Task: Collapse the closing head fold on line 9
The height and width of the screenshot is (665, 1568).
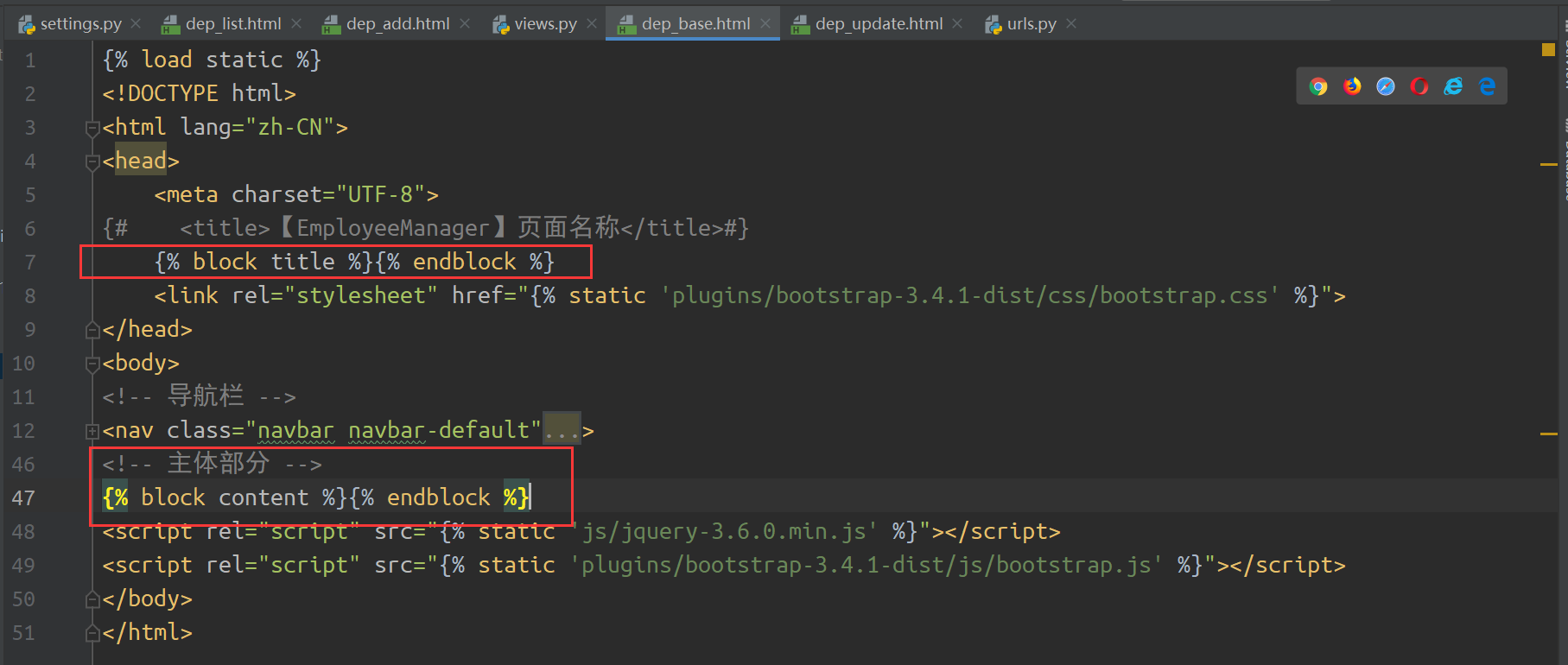Action: [x=92, y=330]
